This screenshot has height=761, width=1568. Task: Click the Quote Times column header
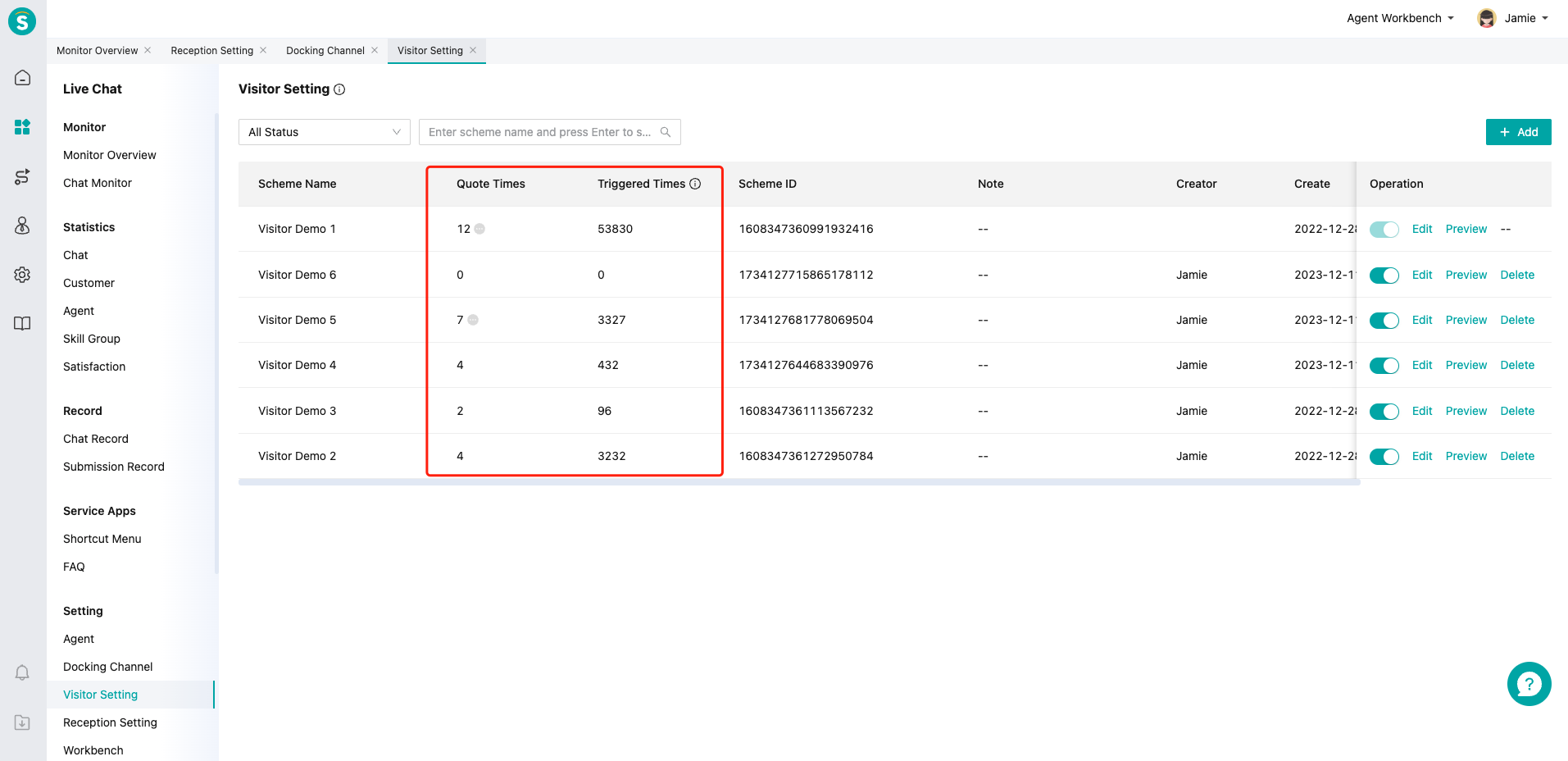pos(491,184)
